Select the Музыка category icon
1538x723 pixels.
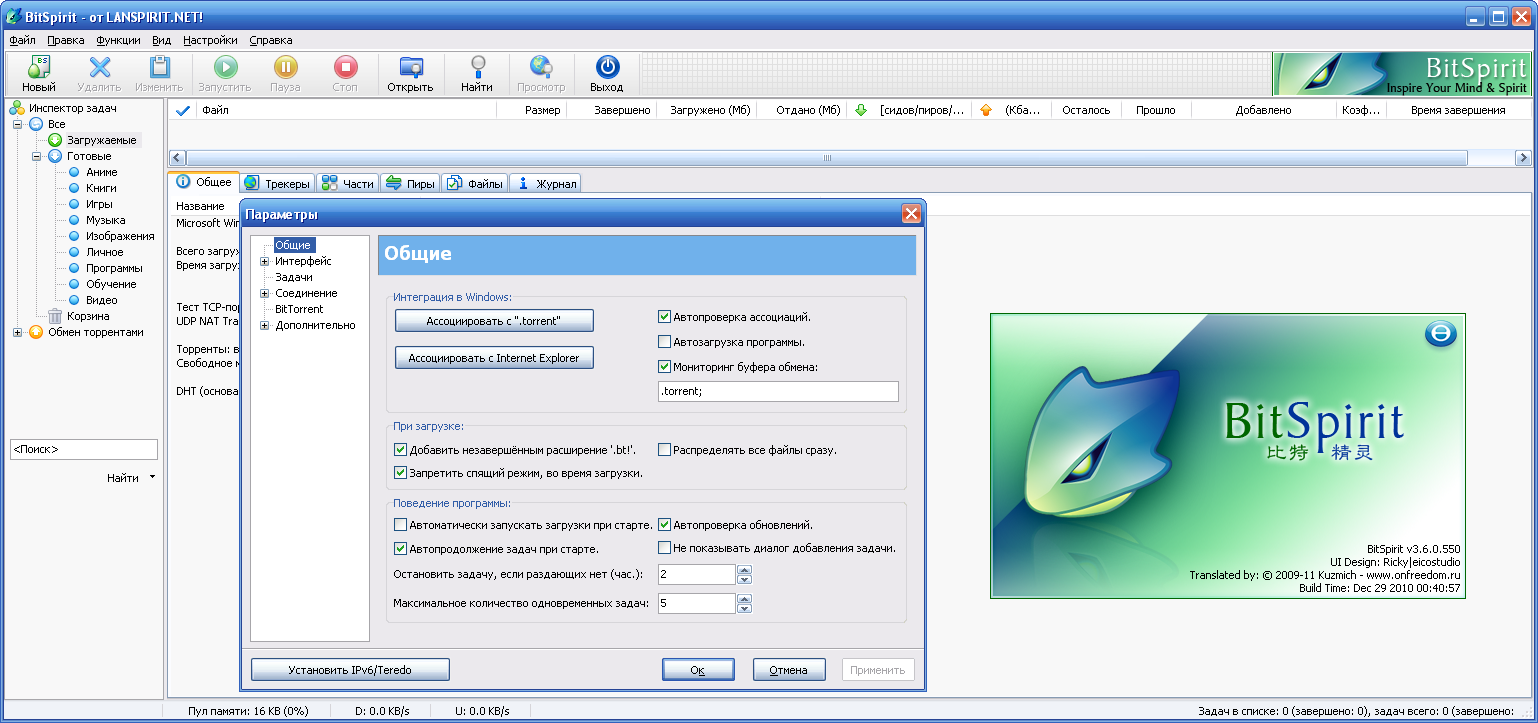point(74,220)
